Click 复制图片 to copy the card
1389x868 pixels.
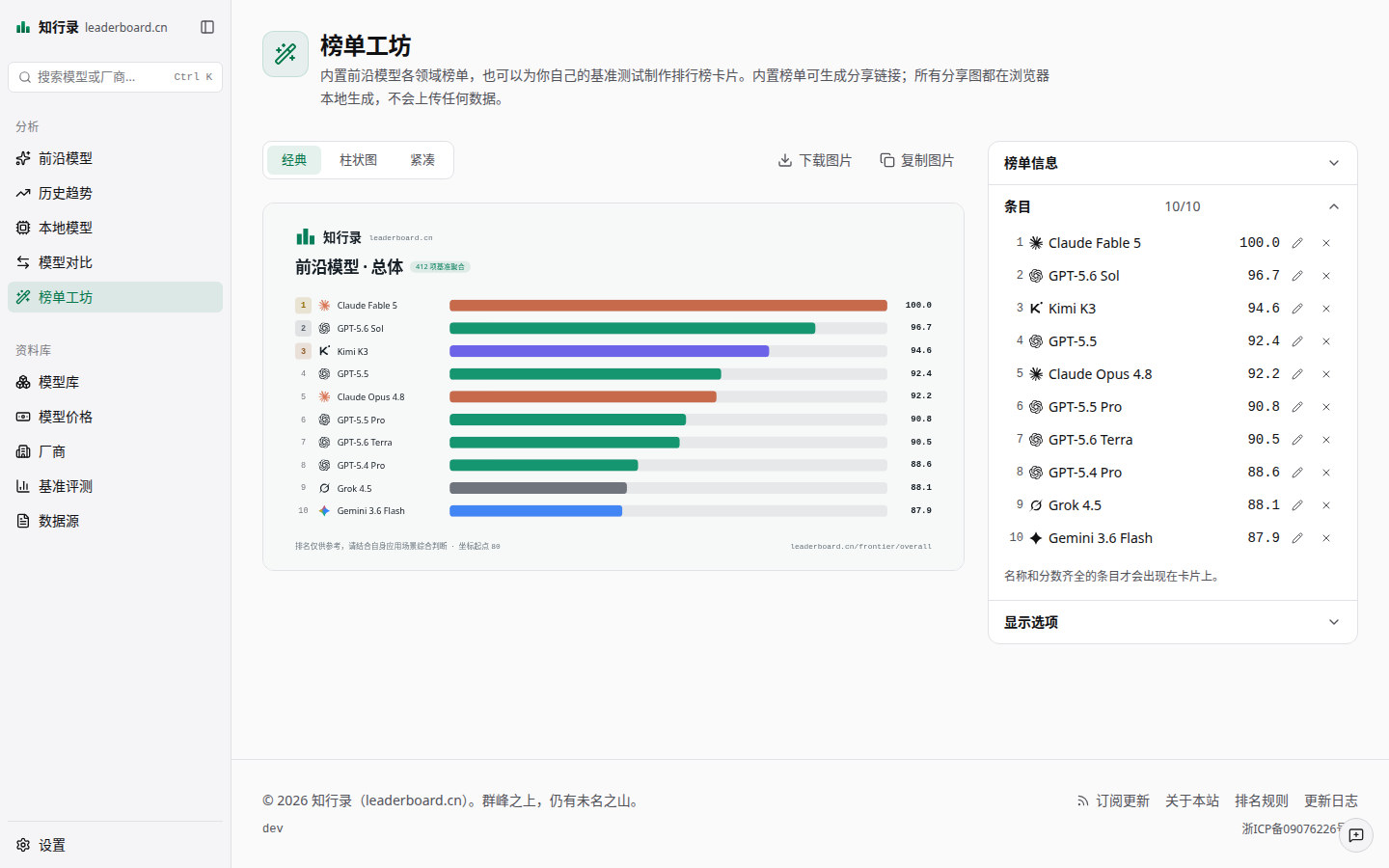coord(917,160)
